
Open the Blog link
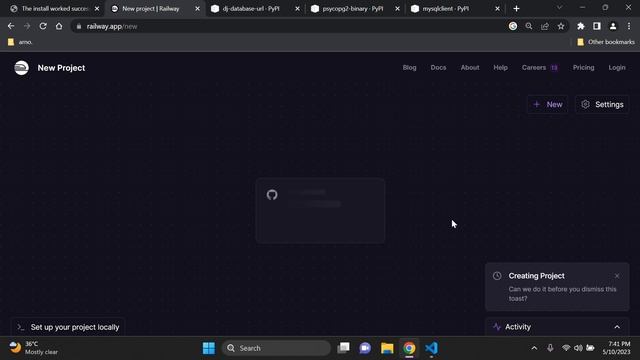(409, 68)
